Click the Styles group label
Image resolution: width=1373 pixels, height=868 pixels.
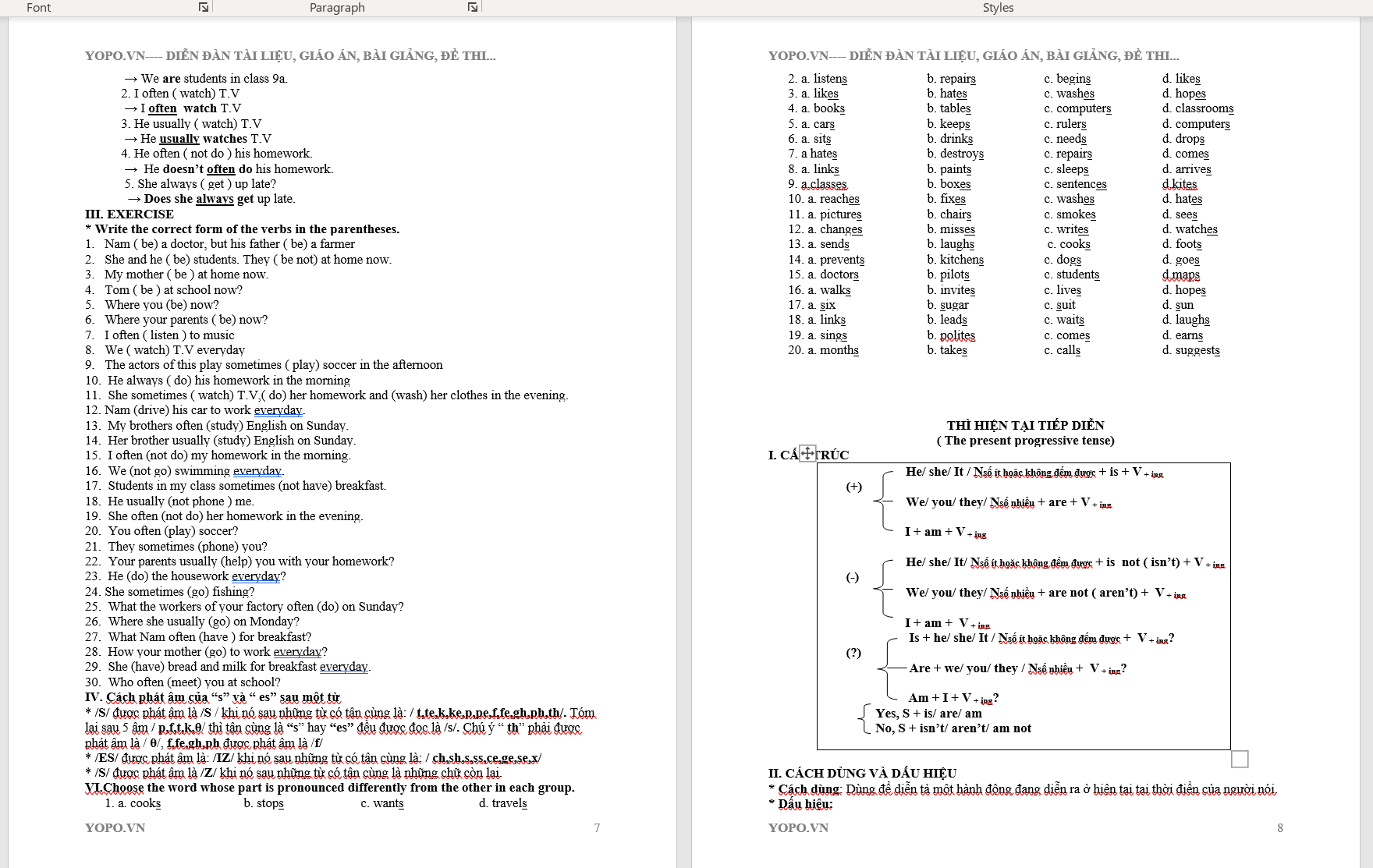click(x=998, y=8)
